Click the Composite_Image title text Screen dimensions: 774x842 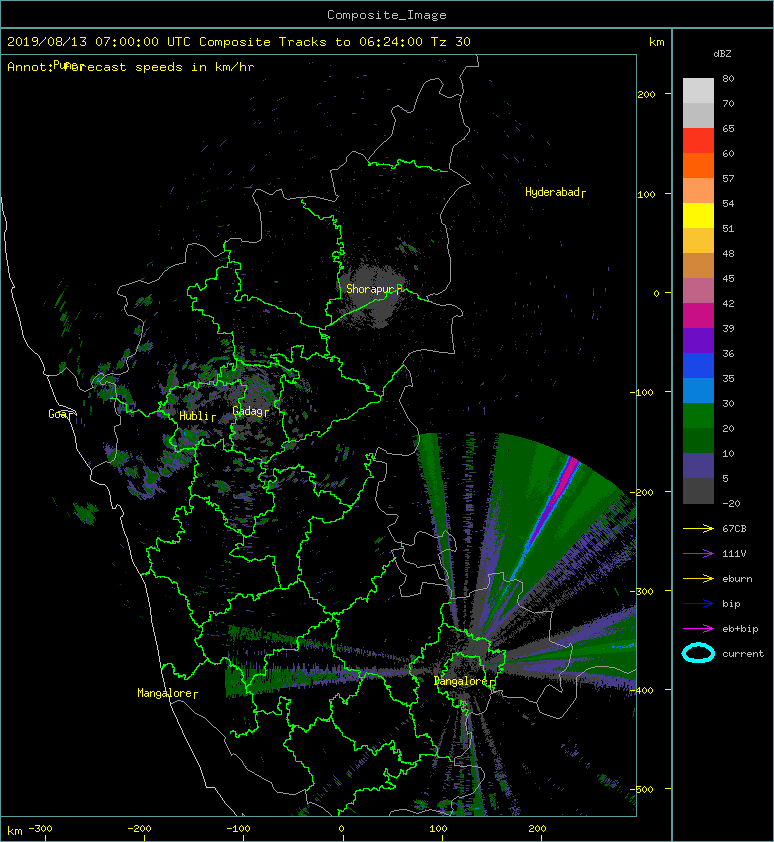pos(387,15)
